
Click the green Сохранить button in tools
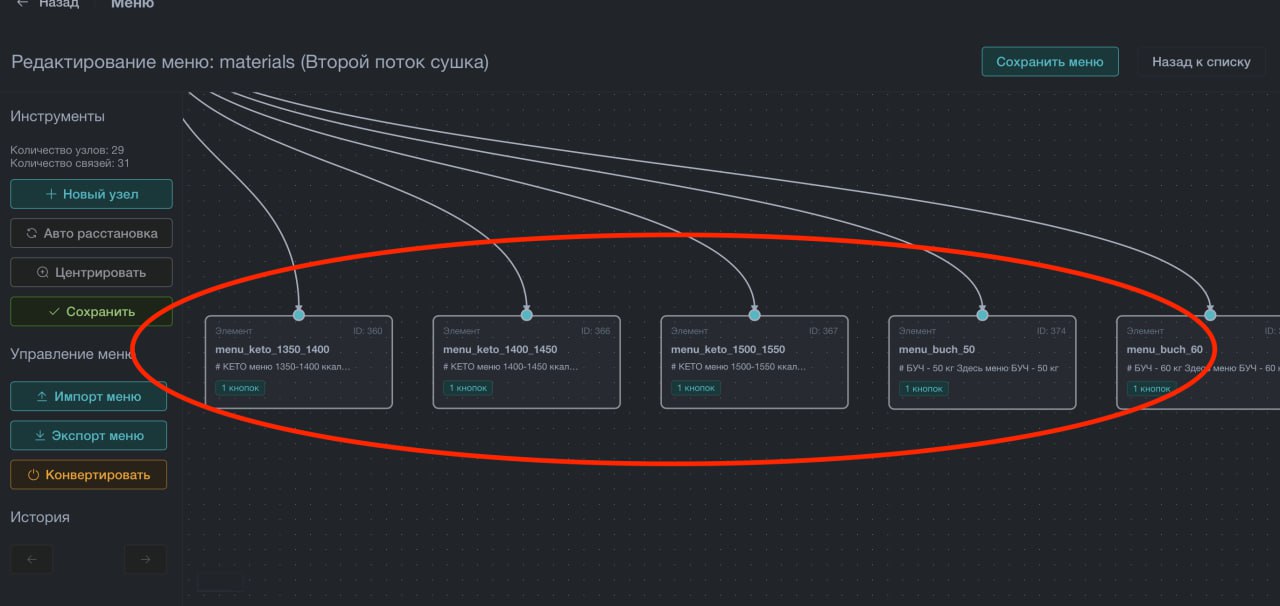(91, 311)
